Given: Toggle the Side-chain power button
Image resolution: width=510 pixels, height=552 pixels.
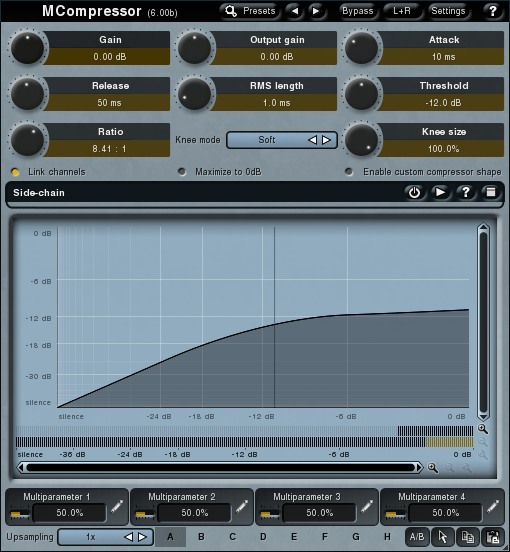Looking at the screenshot, I should pos(414,193).
